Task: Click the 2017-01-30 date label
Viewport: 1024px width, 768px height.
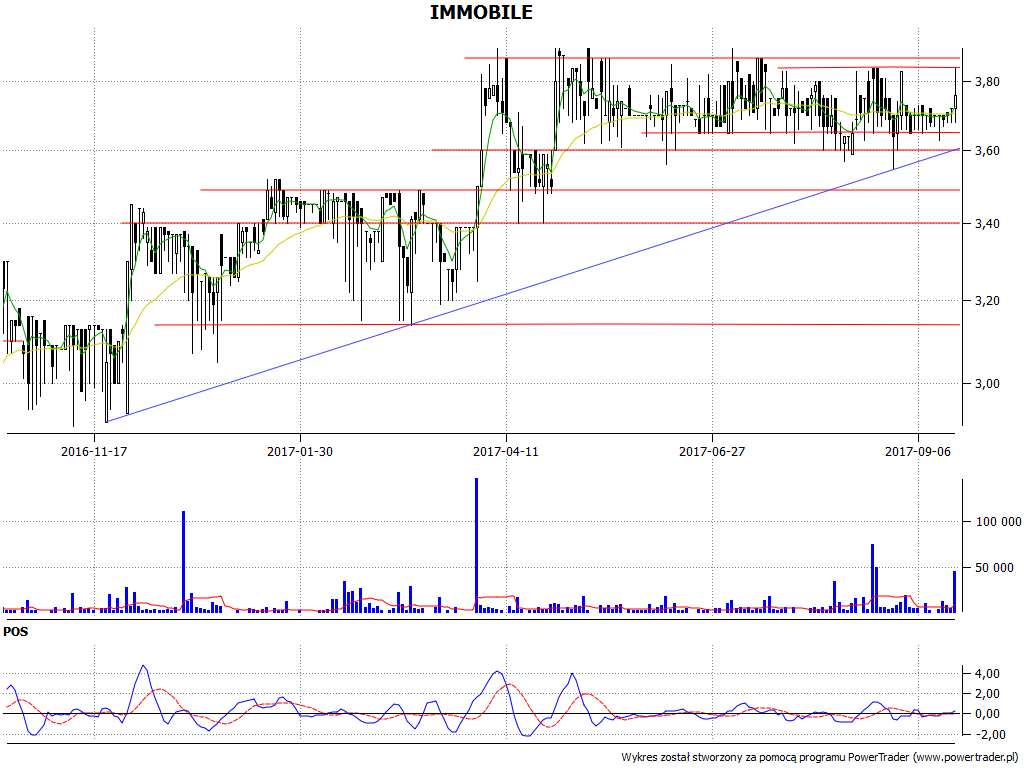Action: 300,451
